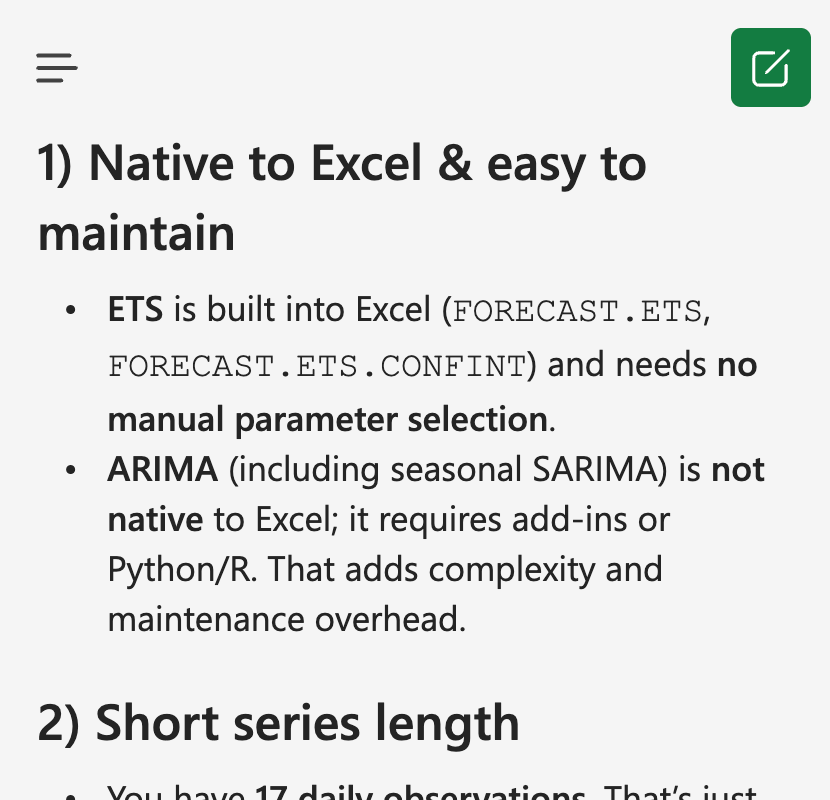
Task: Click the bold "ARIMA" term
Action: coord(162,469)
